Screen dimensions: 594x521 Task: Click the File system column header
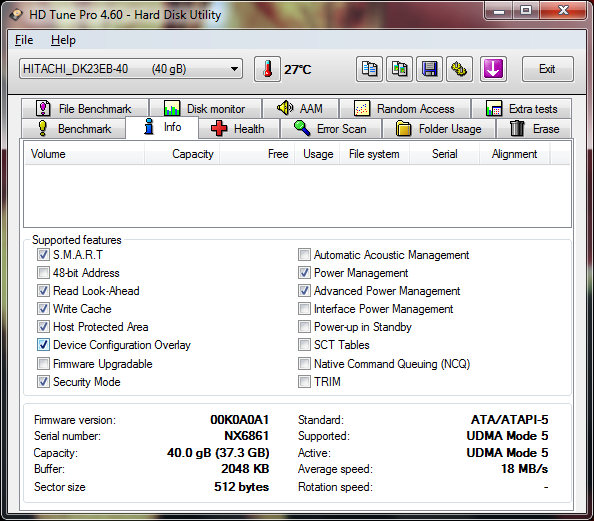click(x=374, y=154)
